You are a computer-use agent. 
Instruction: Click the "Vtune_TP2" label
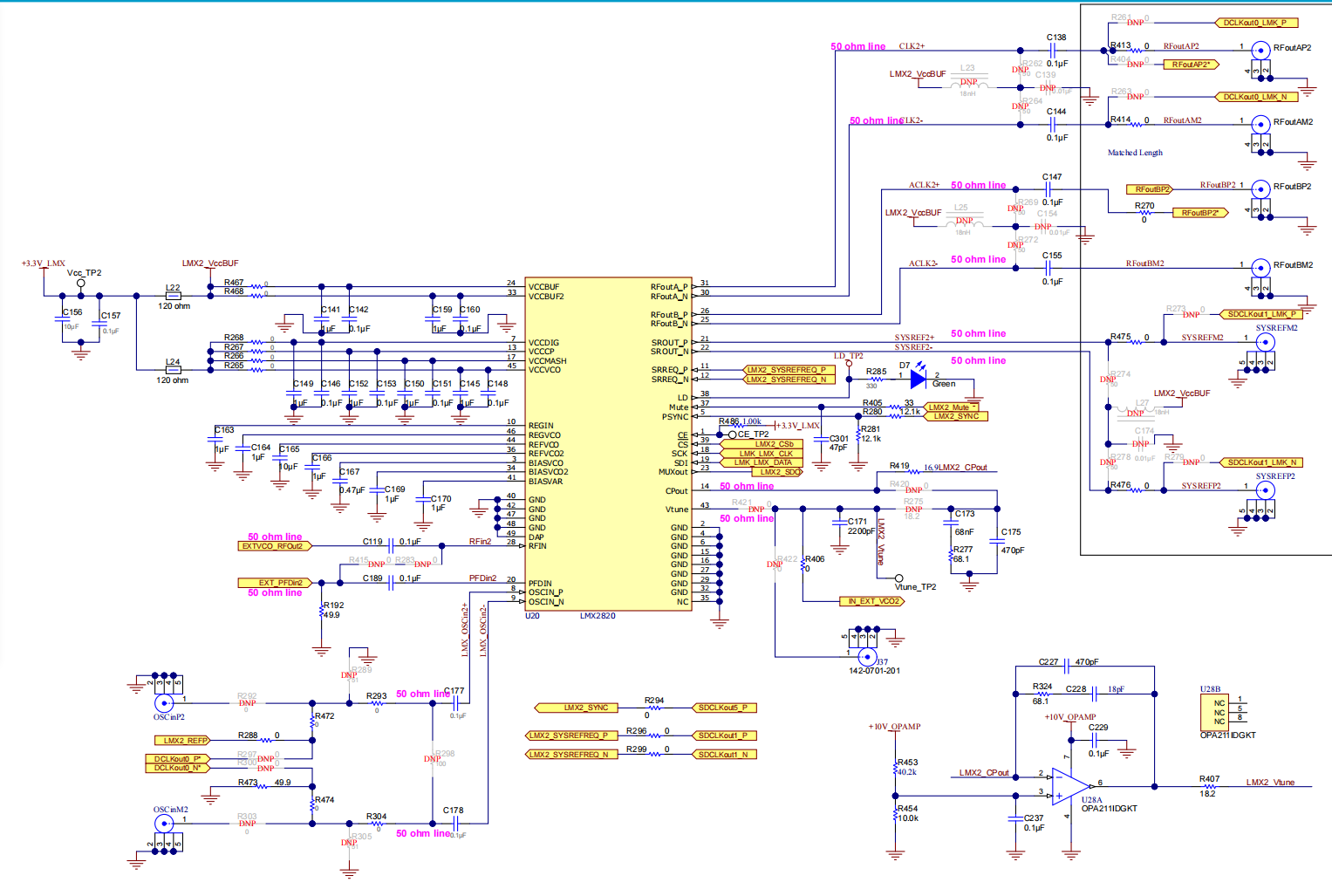pyautogui.click(x=915, y=587)
